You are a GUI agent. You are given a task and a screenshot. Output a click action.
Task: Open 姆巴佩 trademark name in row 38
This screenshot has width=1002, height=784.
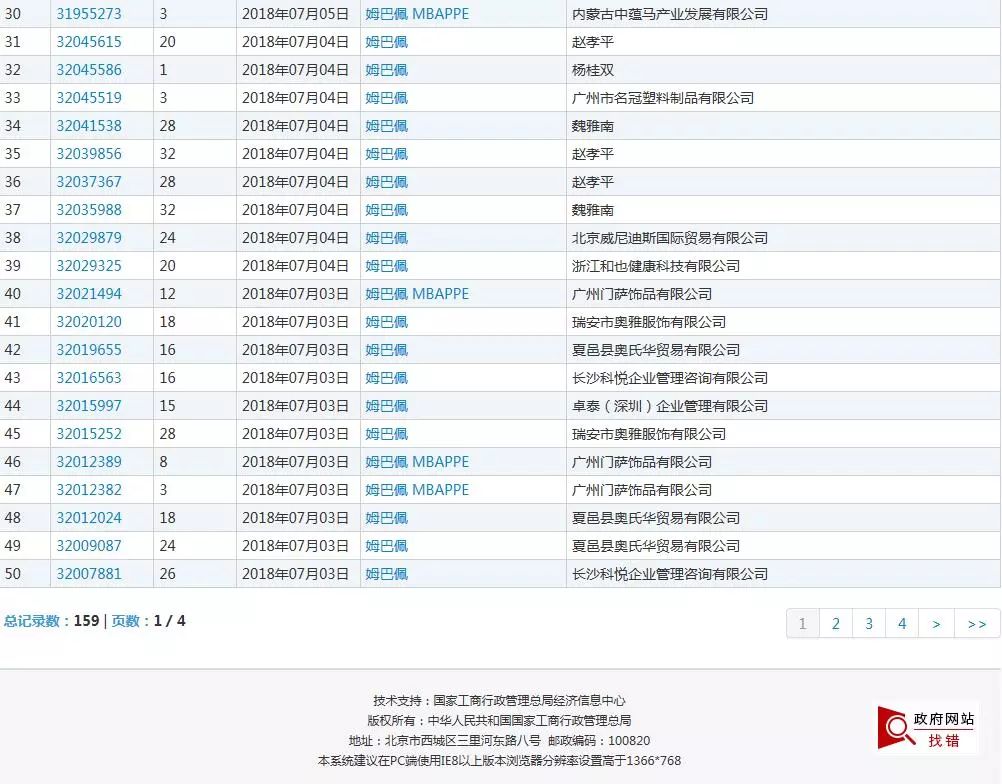387,238
